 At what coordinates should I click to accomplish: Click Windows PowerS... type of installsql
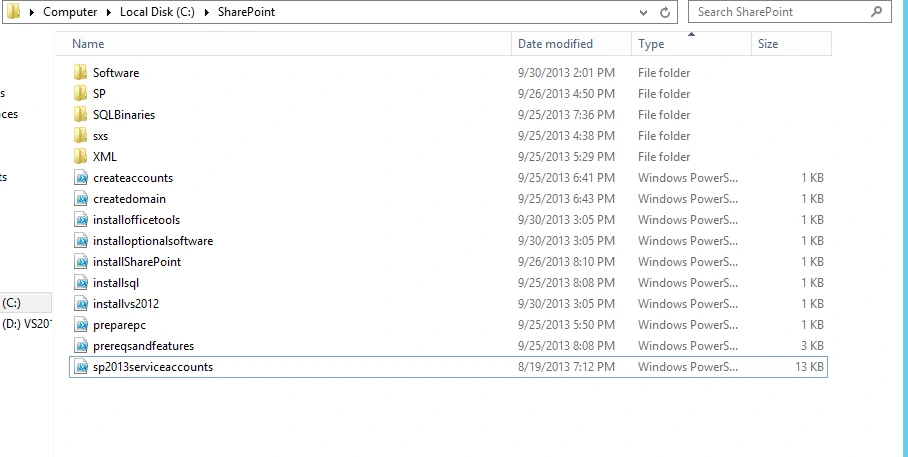[x=688, y=283]
